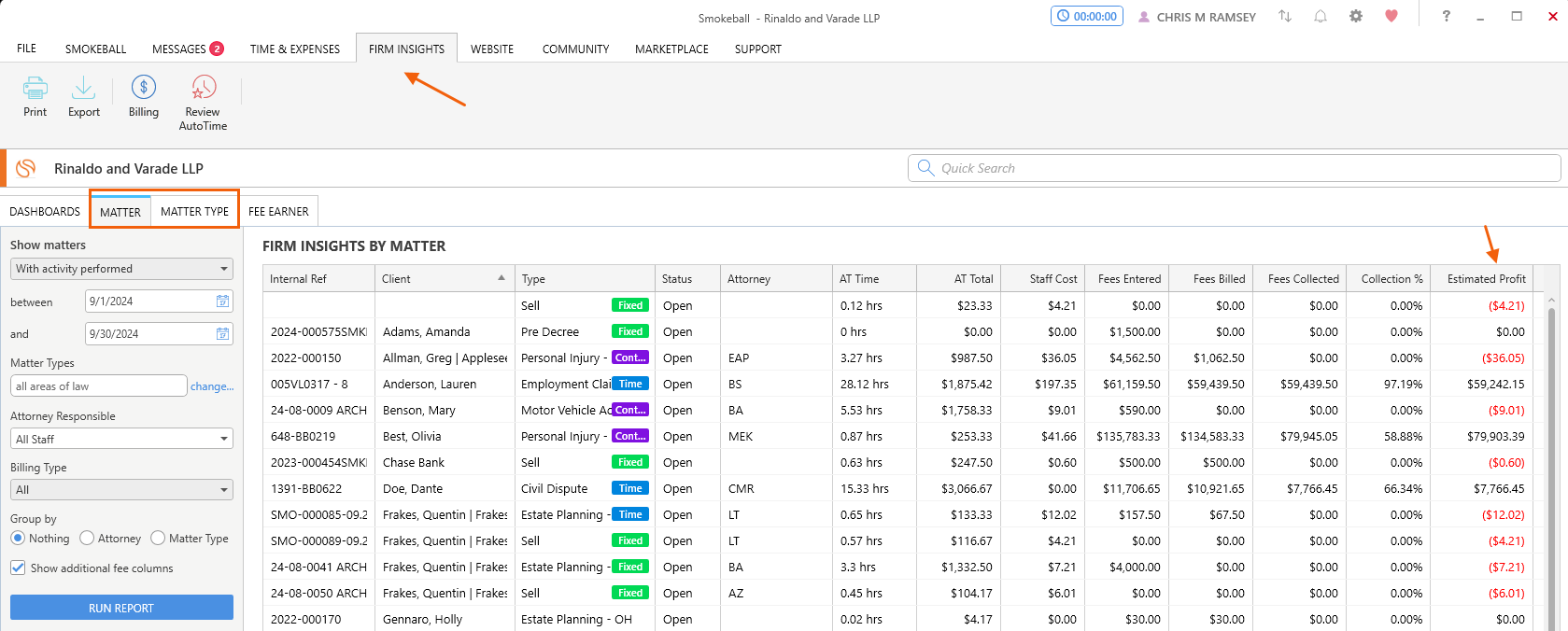Sort by Internal Ref column header
Viewport: 1568px width, 631px height.
click(318, 278)
